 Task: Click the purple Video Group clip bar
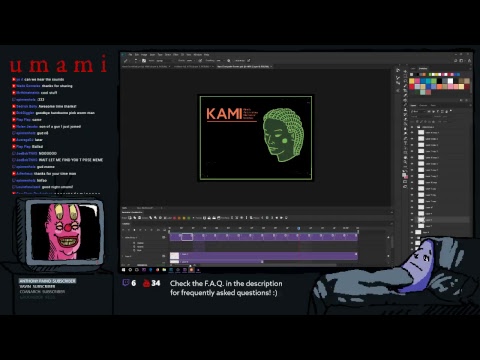point(263,237)
